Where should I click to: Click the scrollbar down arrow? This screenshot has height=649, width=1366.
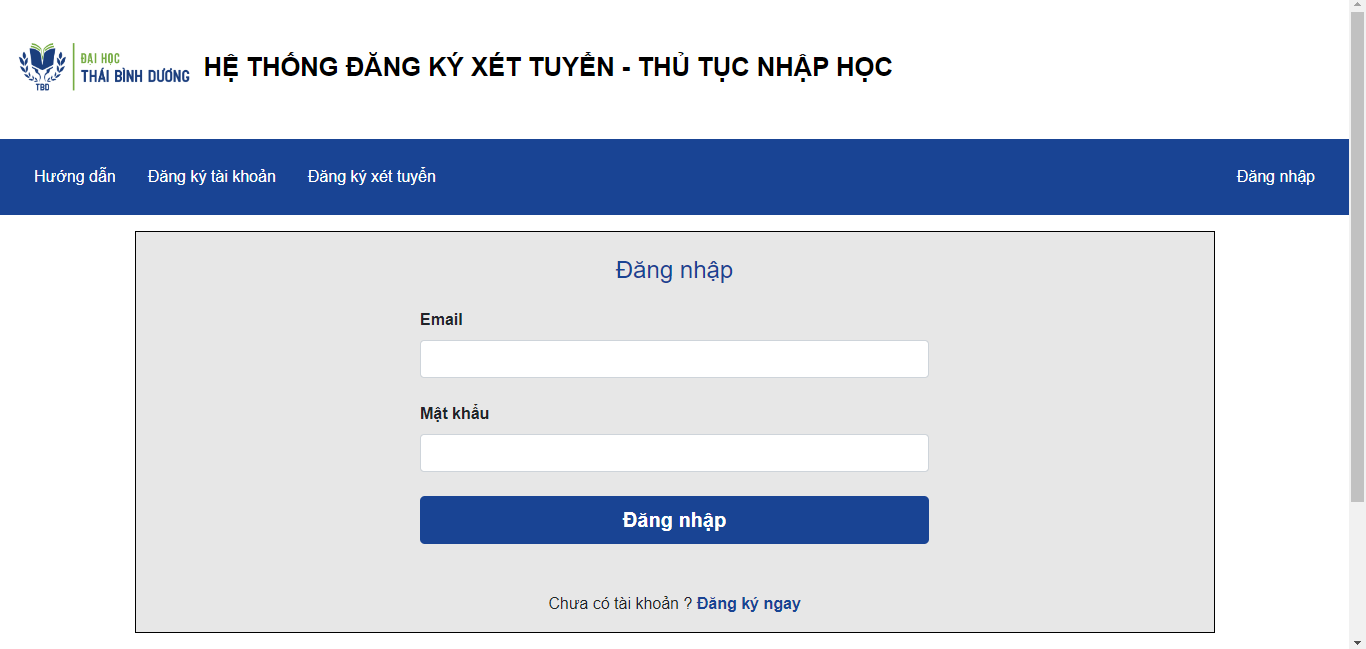point(1358,641)
